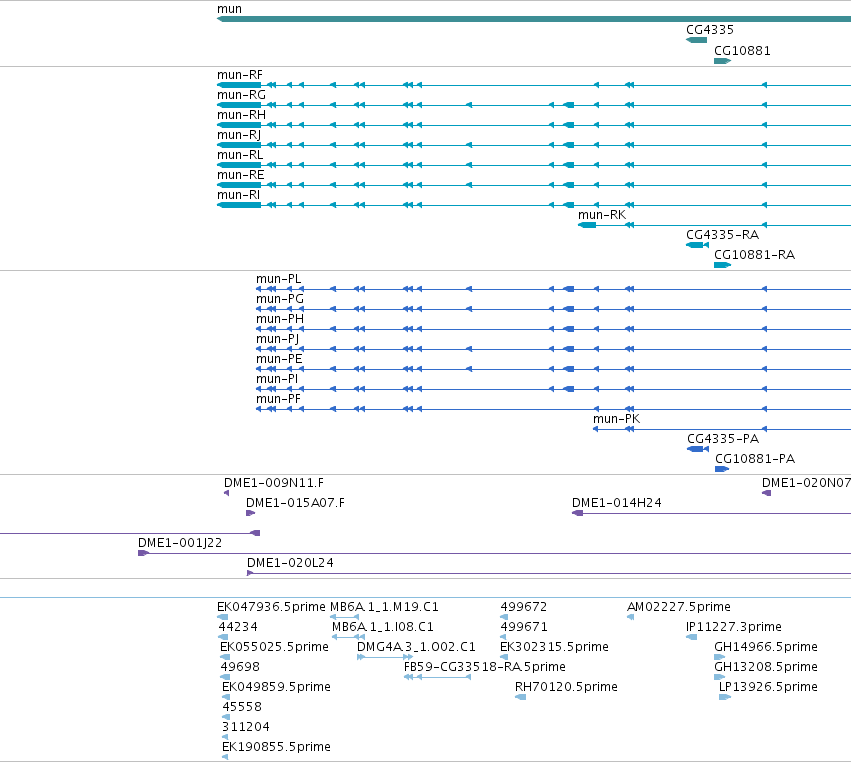
Task: Select the CG10881-RA transcript
Action: point(722,265)
